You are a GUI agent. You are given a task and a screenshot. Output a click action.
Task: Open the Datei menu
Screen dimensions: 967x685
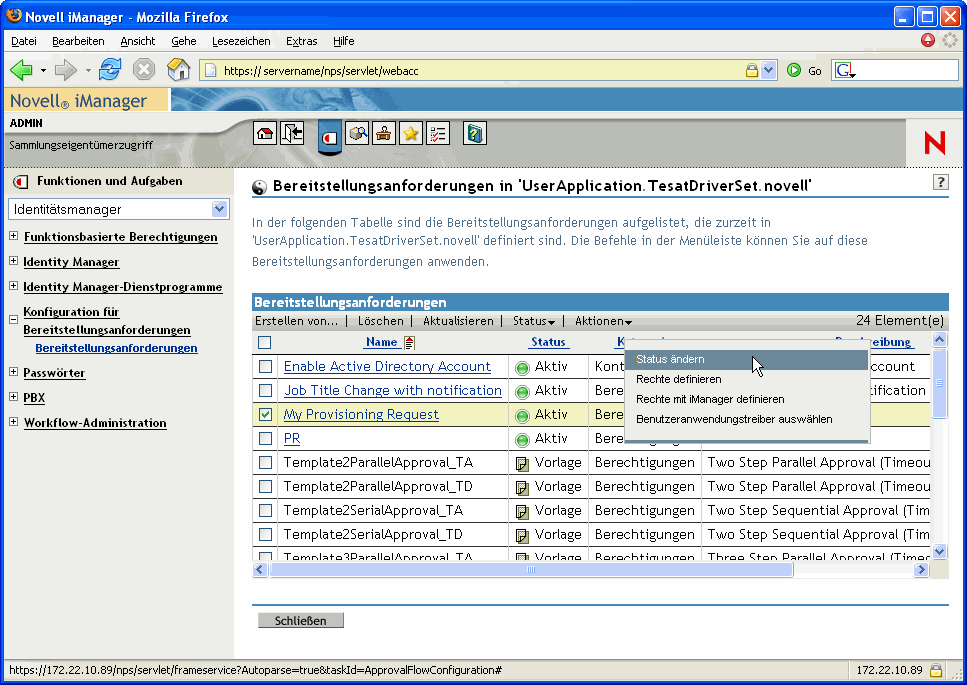[x=23, y=41]
